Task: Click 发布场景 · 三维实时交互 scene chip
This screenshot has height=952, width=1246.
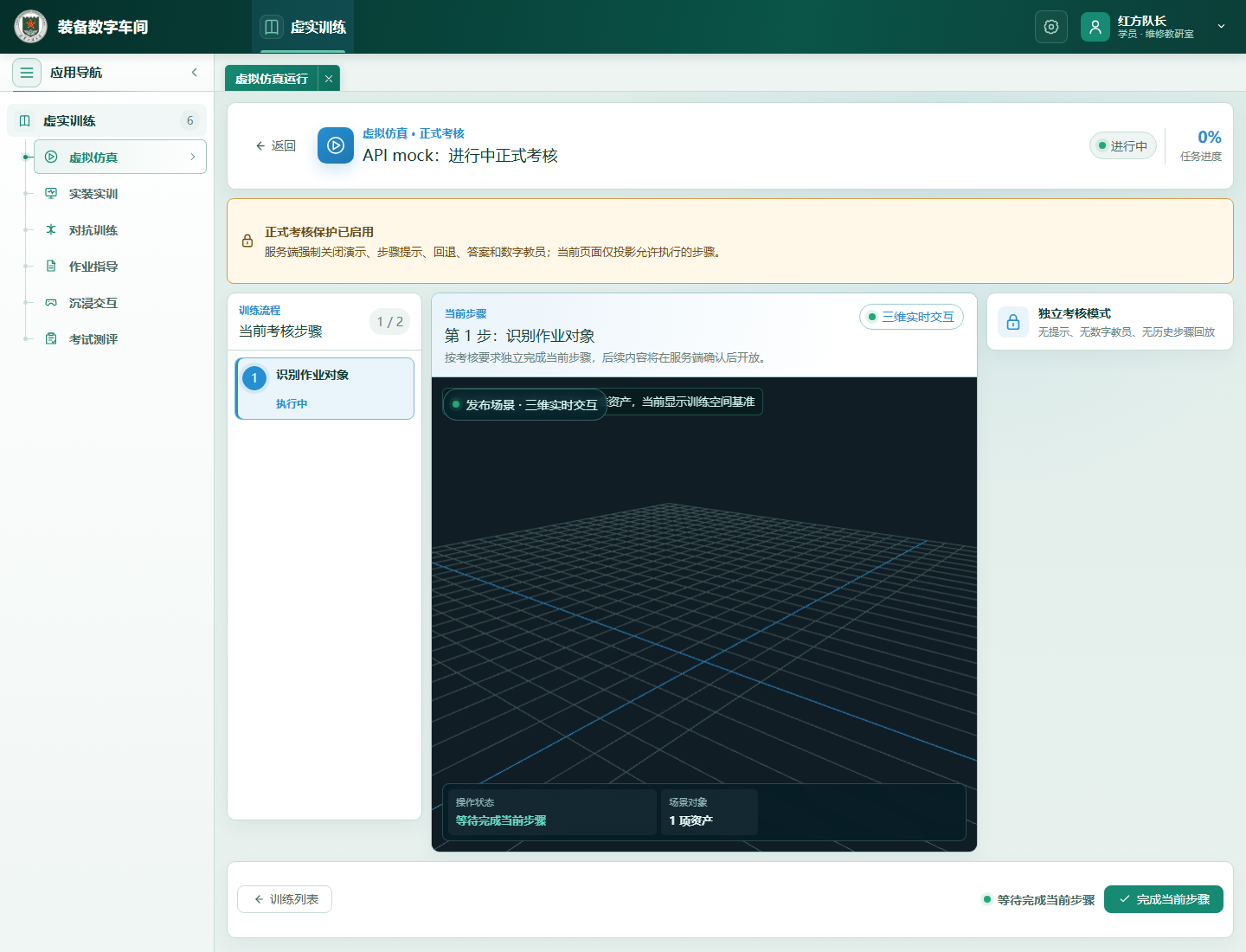Action: [x=524, y=404]
